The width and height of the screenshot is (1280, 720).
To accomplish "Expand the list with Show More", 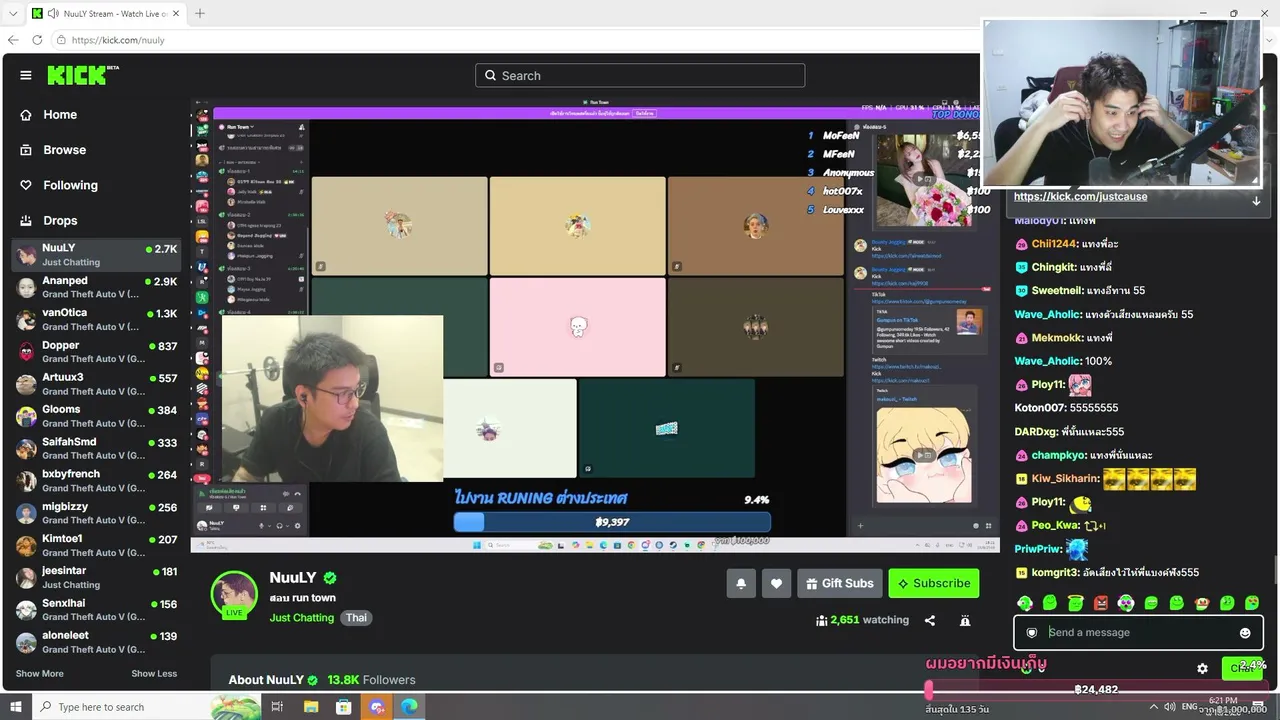I will click(x=39, y=674).
